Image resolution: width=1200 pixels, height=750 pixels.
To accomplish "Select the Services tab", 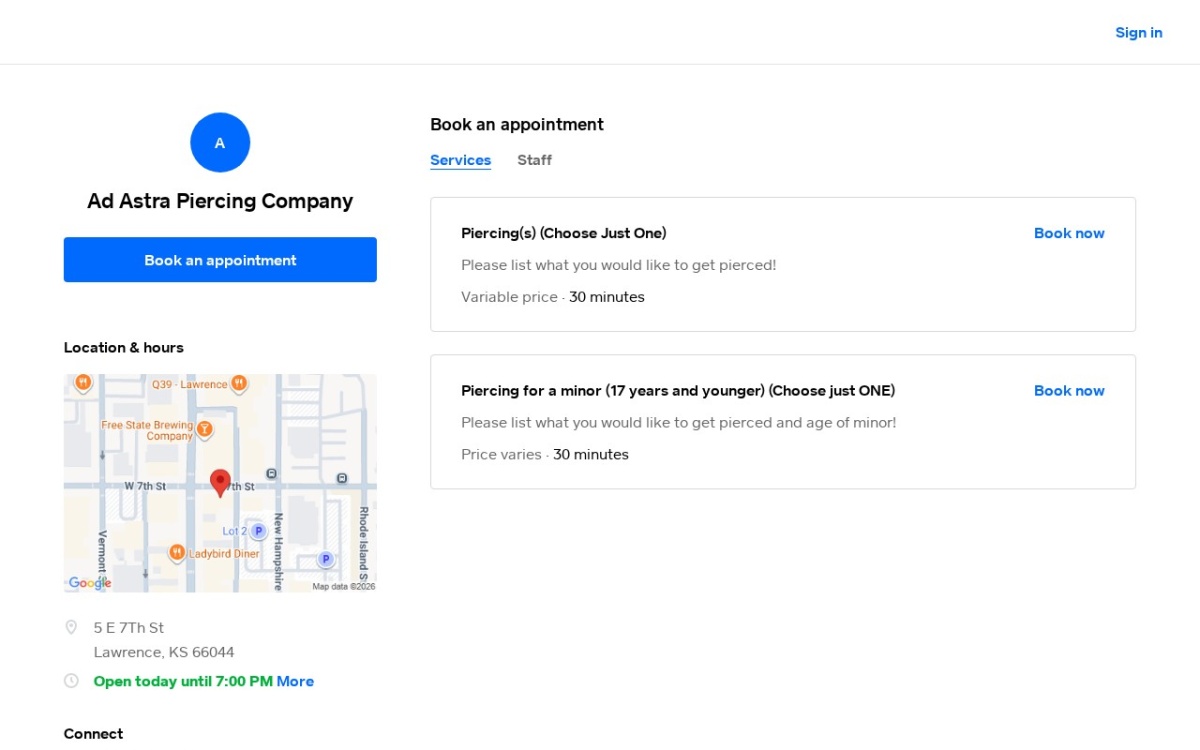I will click(460, 160).
